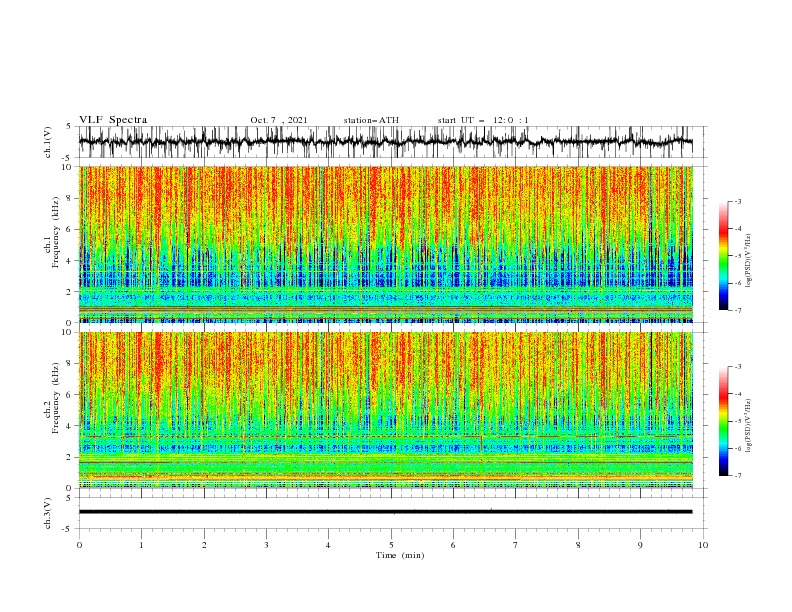Click the "-5" tick on ch.1 colorbar
The width and height of the screenshot is (792, 612).
pos(737,256)
